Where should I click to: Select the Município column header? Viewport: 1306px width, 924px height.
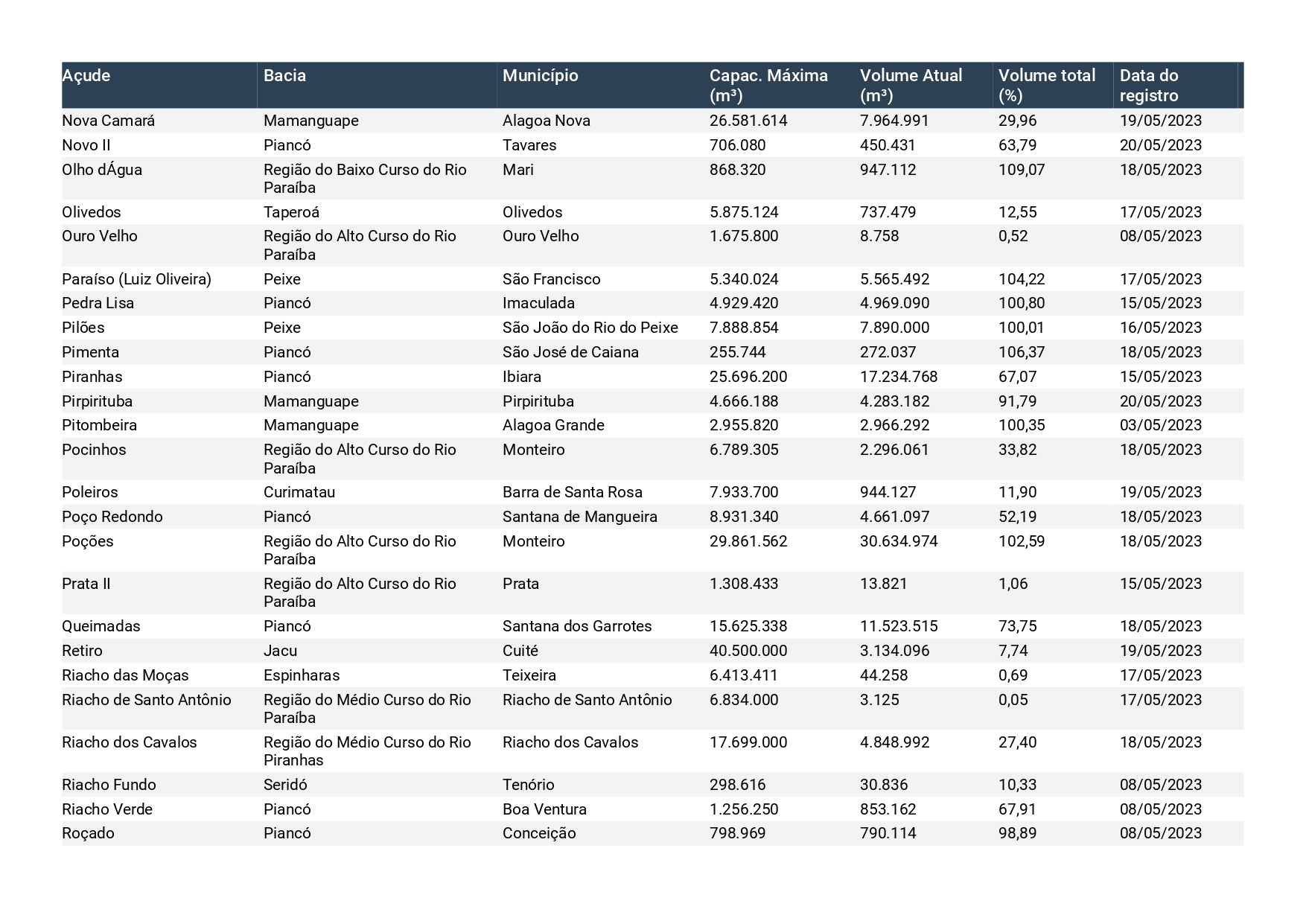(x=540, y=76)
